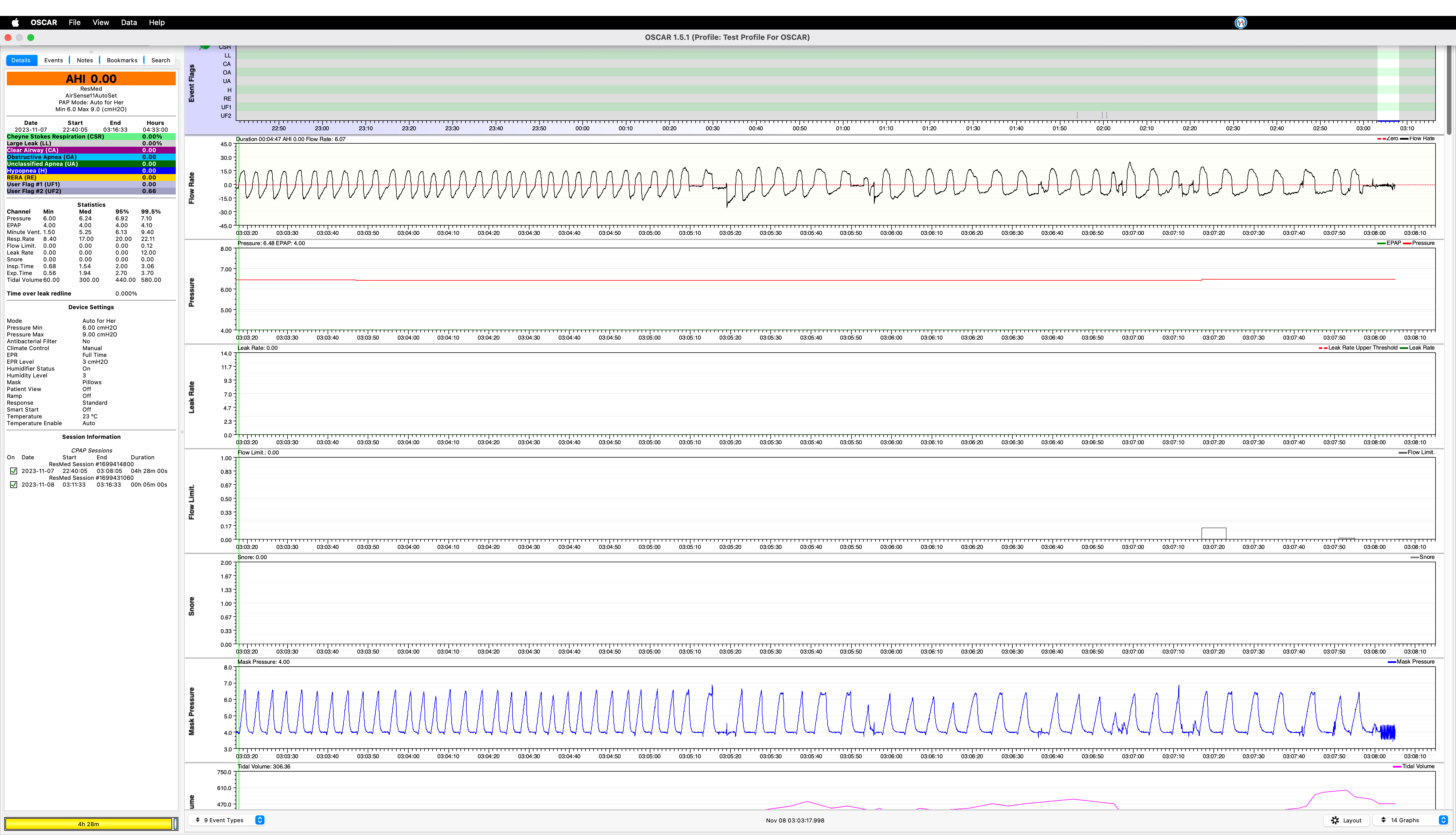Switch to the Search tab
Screen dimensions: 1456x835
161,60
